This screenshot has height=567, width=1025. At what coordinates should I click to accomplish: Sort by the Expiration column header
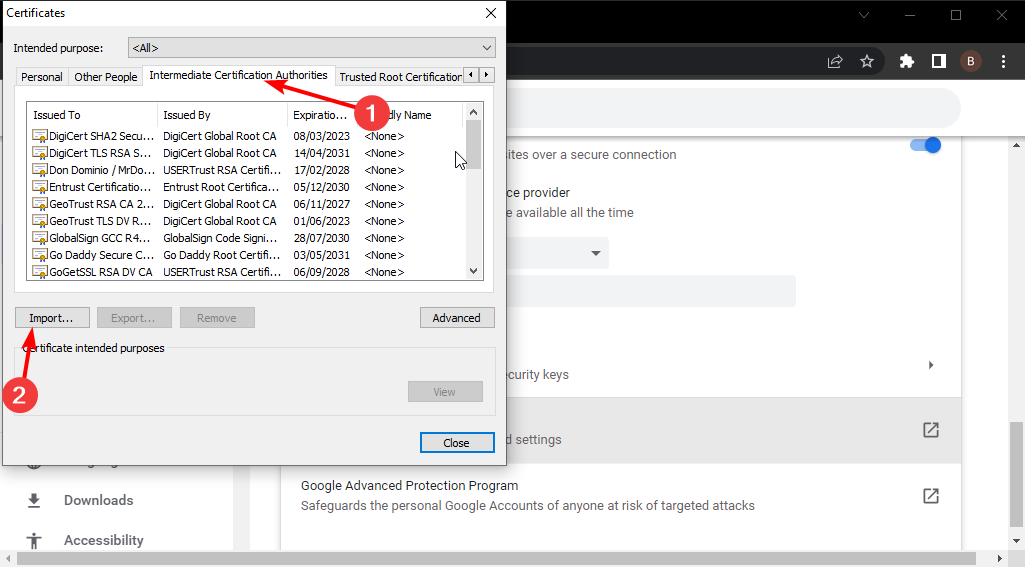[322, 115]
